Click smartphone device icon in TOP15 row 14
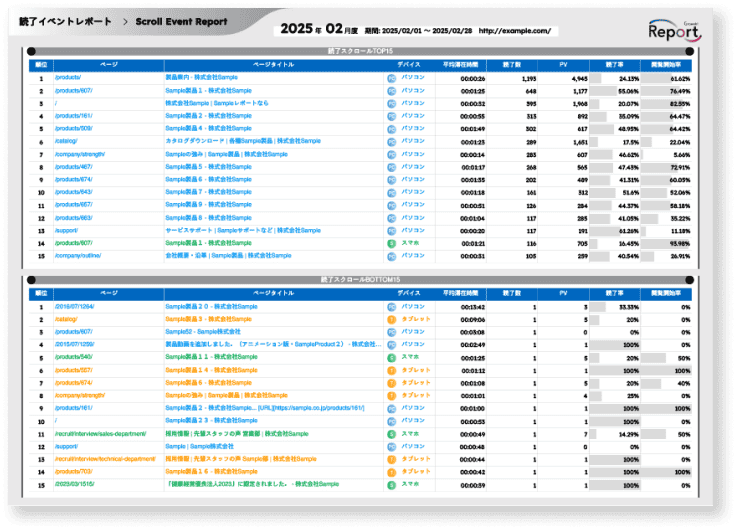The image size is (737, 530). [391, 243]
